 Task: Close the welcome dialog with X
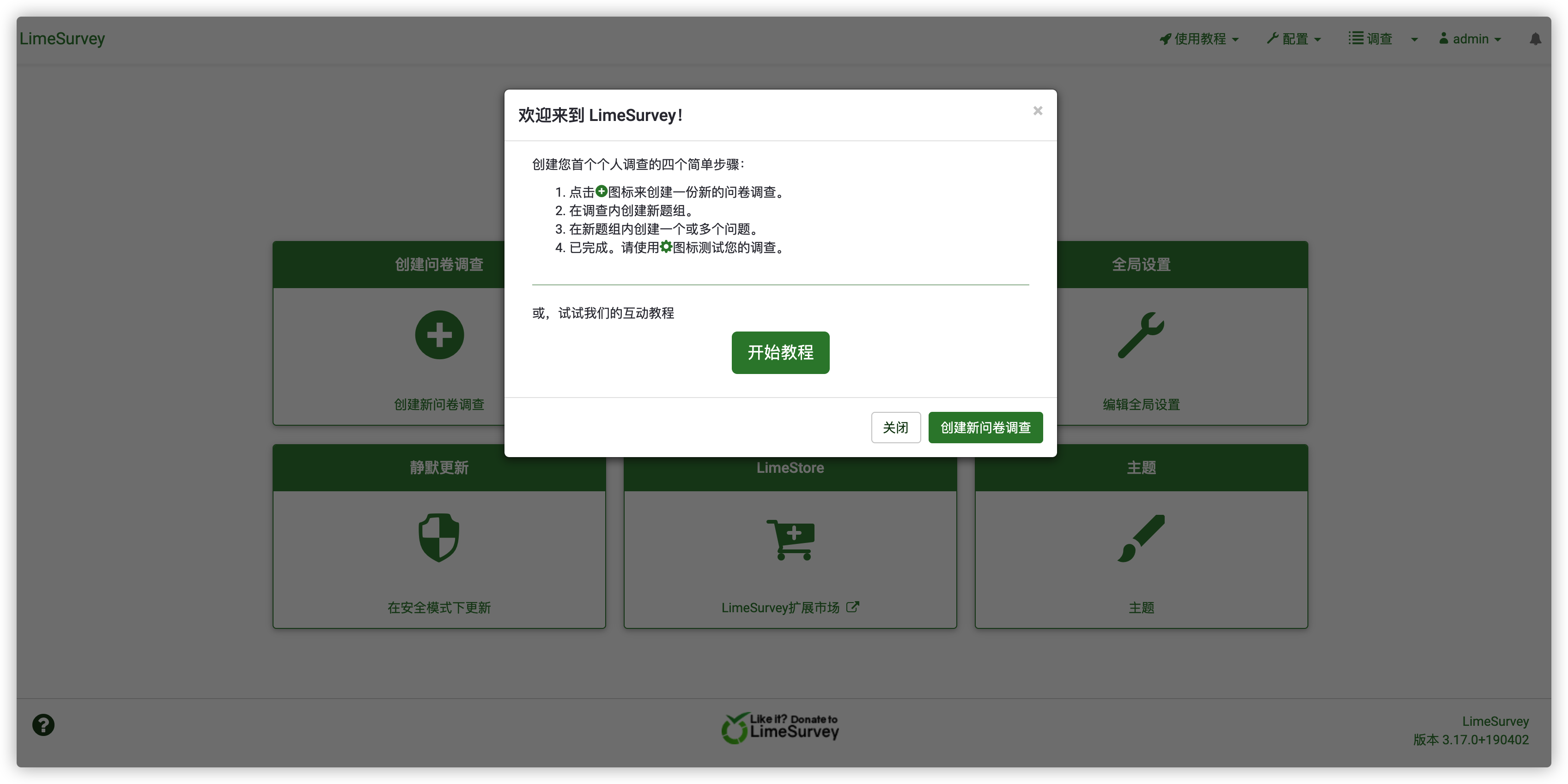click(1038, 111)
